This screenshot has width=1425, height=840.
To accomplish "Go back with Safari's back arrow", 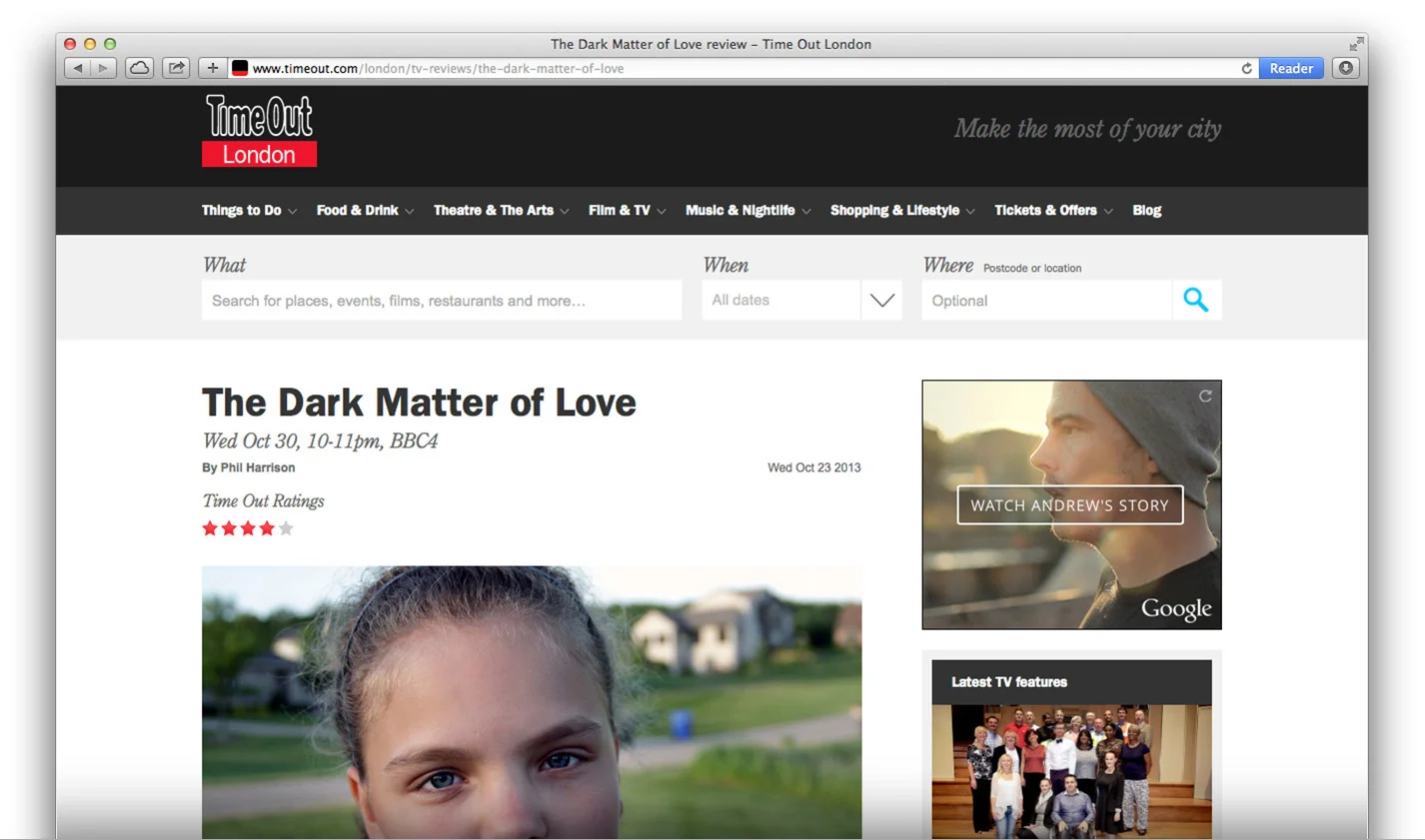I will click(x=78, y=68).
